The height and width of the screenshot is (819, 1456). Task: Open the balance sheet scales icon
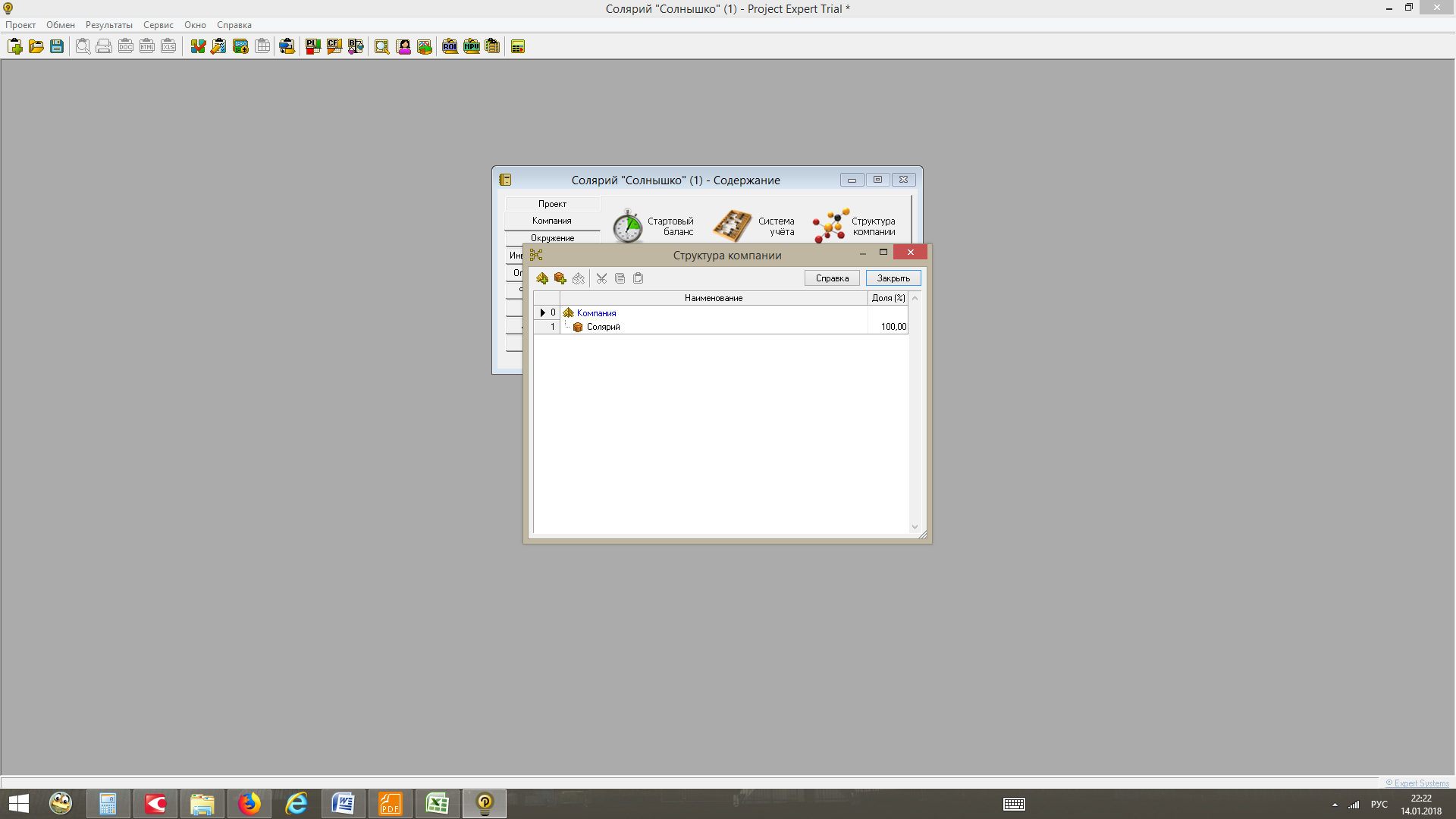coord(356,47)
